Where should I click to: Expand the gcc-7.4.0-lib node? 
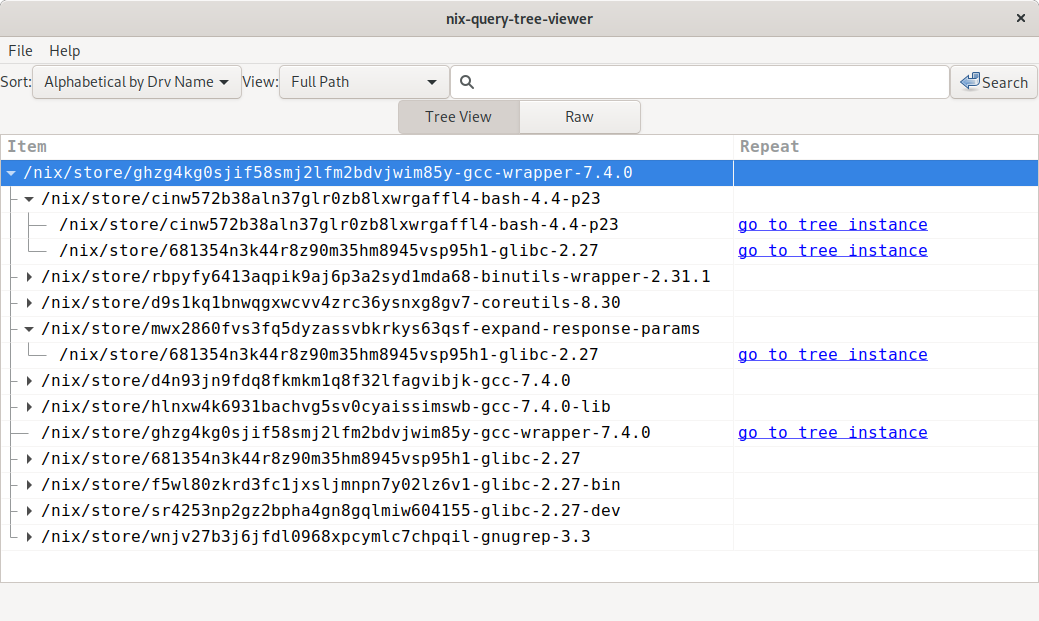(29, 407)
